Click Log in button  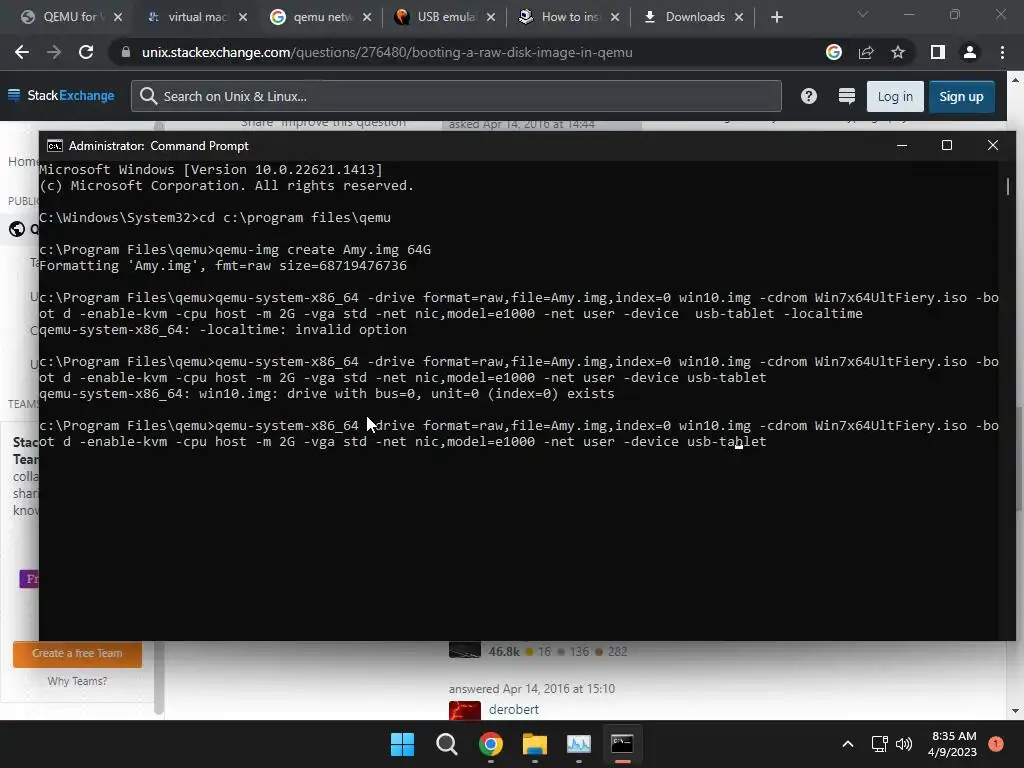tap(895, 97)
